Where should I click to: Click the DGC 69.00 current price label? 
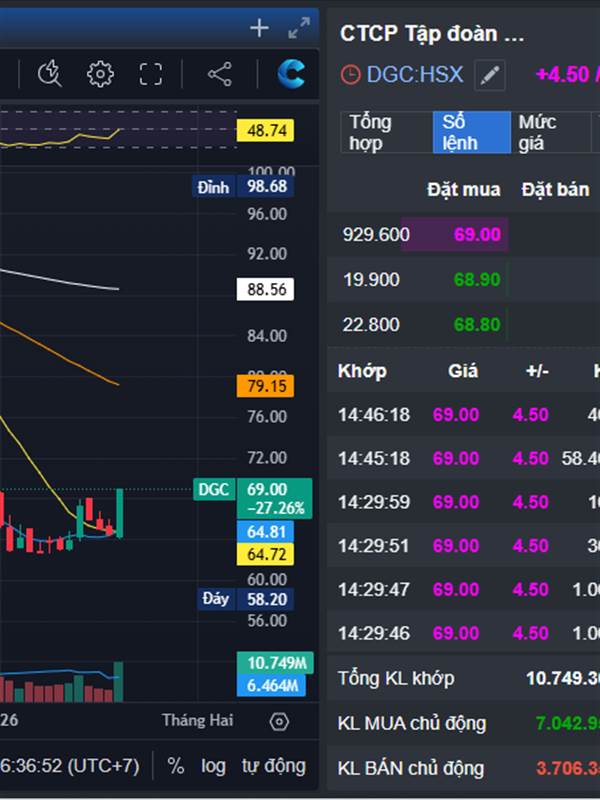(x=253, y=498)
